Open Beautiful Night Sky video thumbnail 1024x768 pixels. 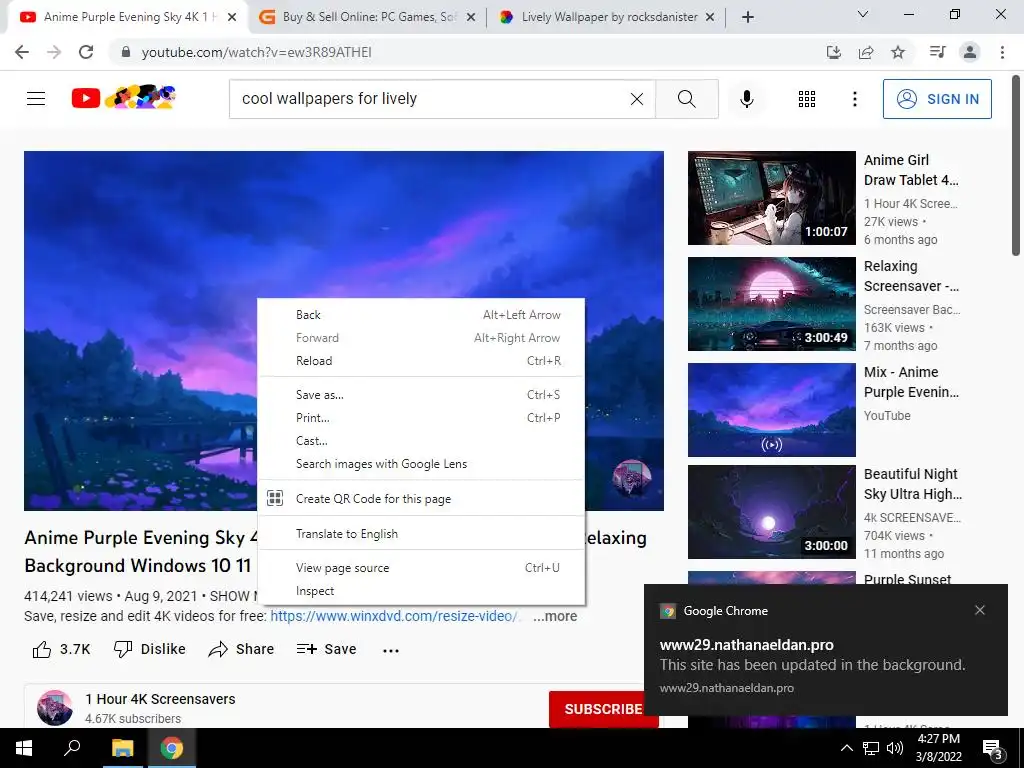pos(771,512)
